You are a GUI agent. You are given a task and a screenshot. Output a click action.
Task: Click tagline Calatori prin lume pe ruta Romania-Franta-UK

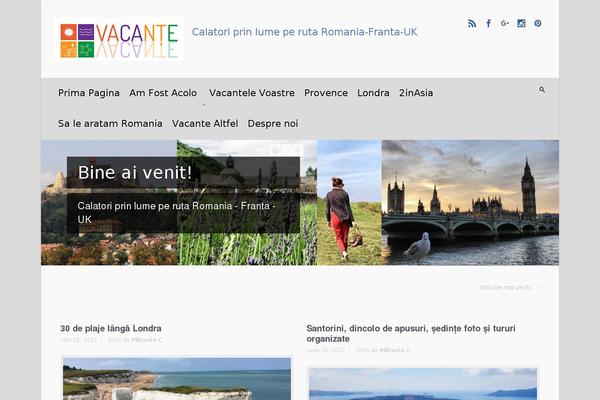click(x=305, y=32)
